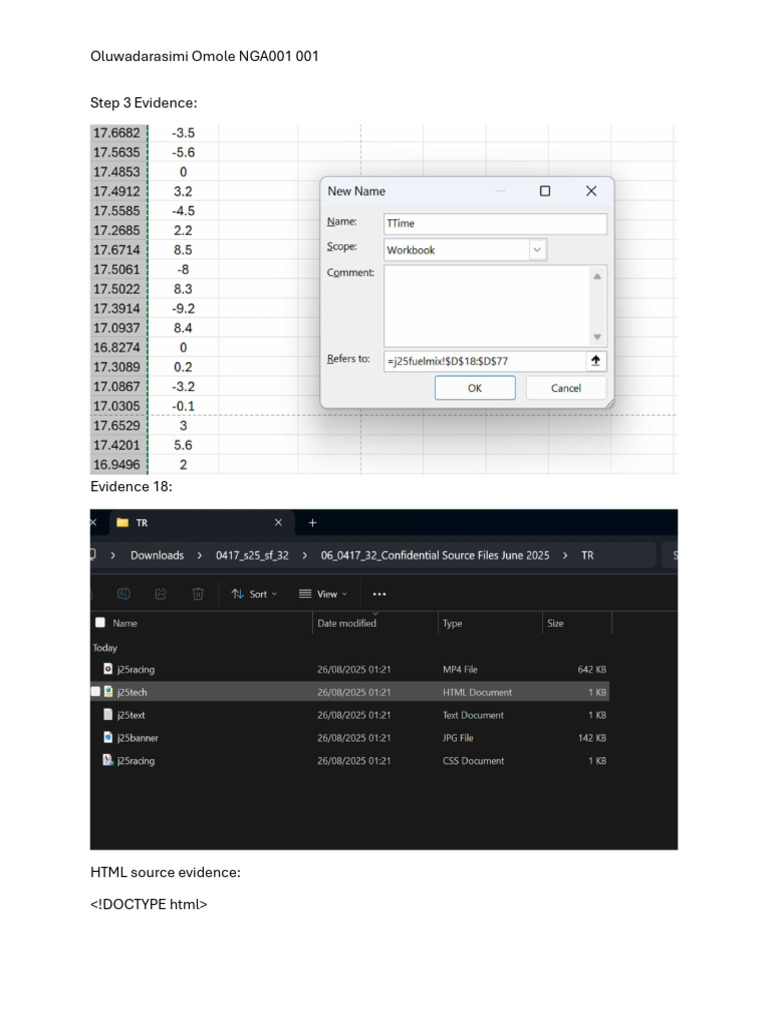This screenshot has width=768, height=1024.
Task: Click the j25text document icon
Action: click(108, 714)
